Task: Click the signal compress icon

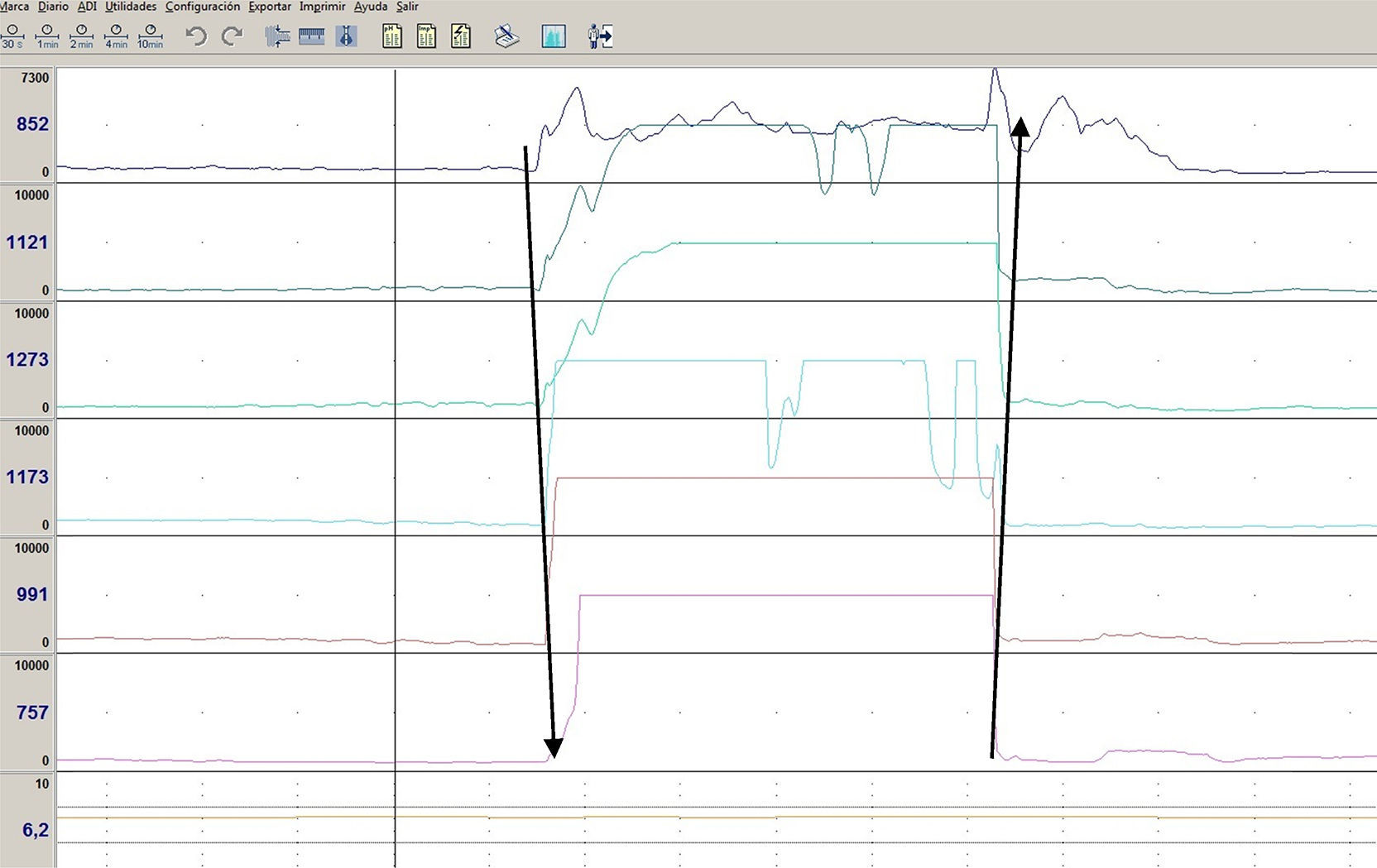Action: tap(277, 36)
